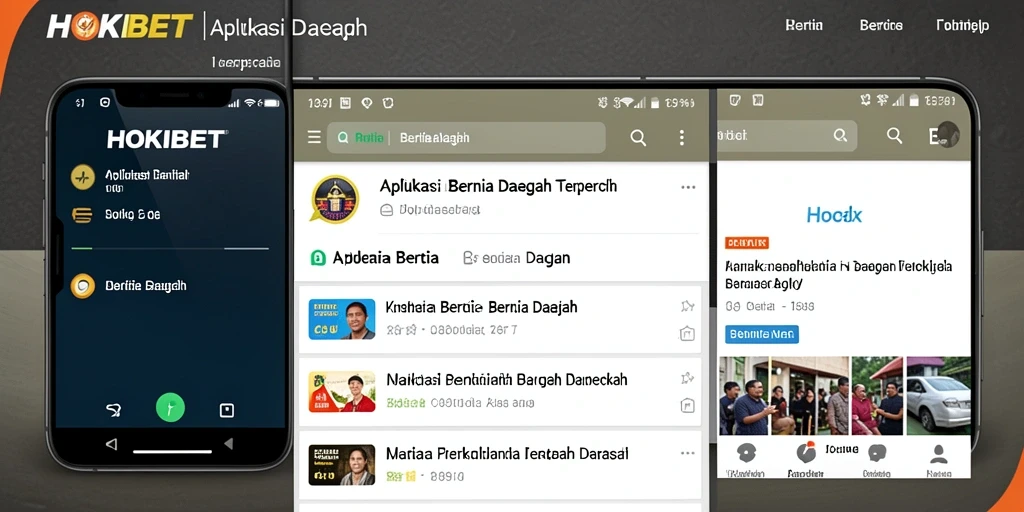Open the middle news photo of the seated crowd
Image resolution: width=1024 pixels, height=512 pixels.
click(x=810, y=395)
